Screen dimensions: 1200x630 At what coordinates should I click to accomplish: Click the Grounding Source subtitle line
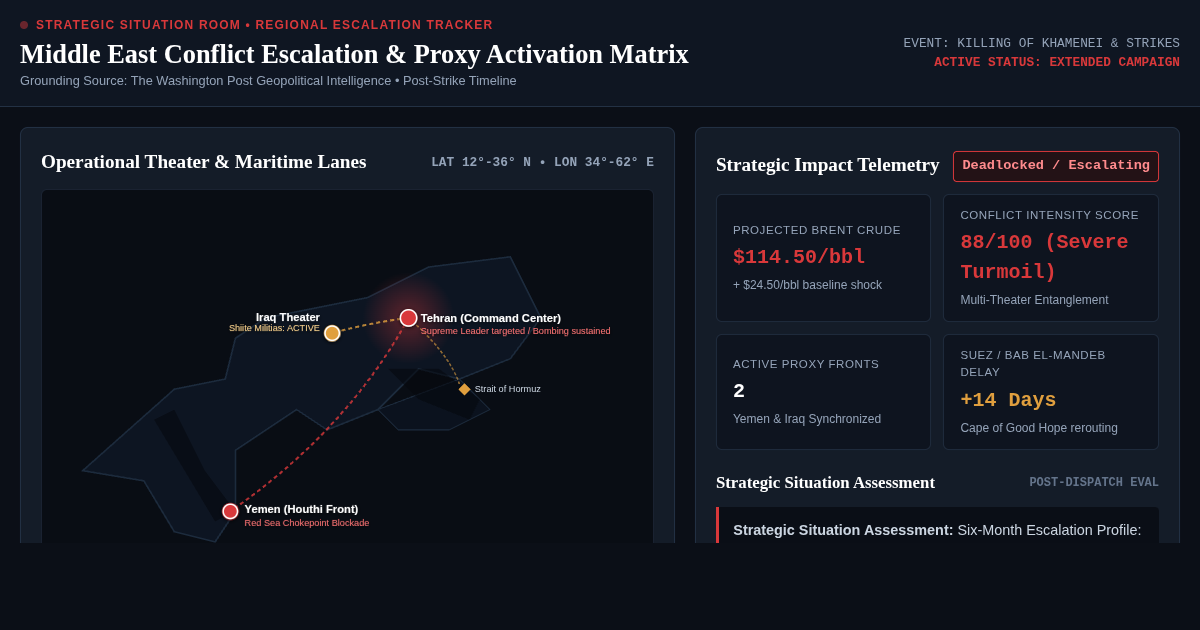268,81
